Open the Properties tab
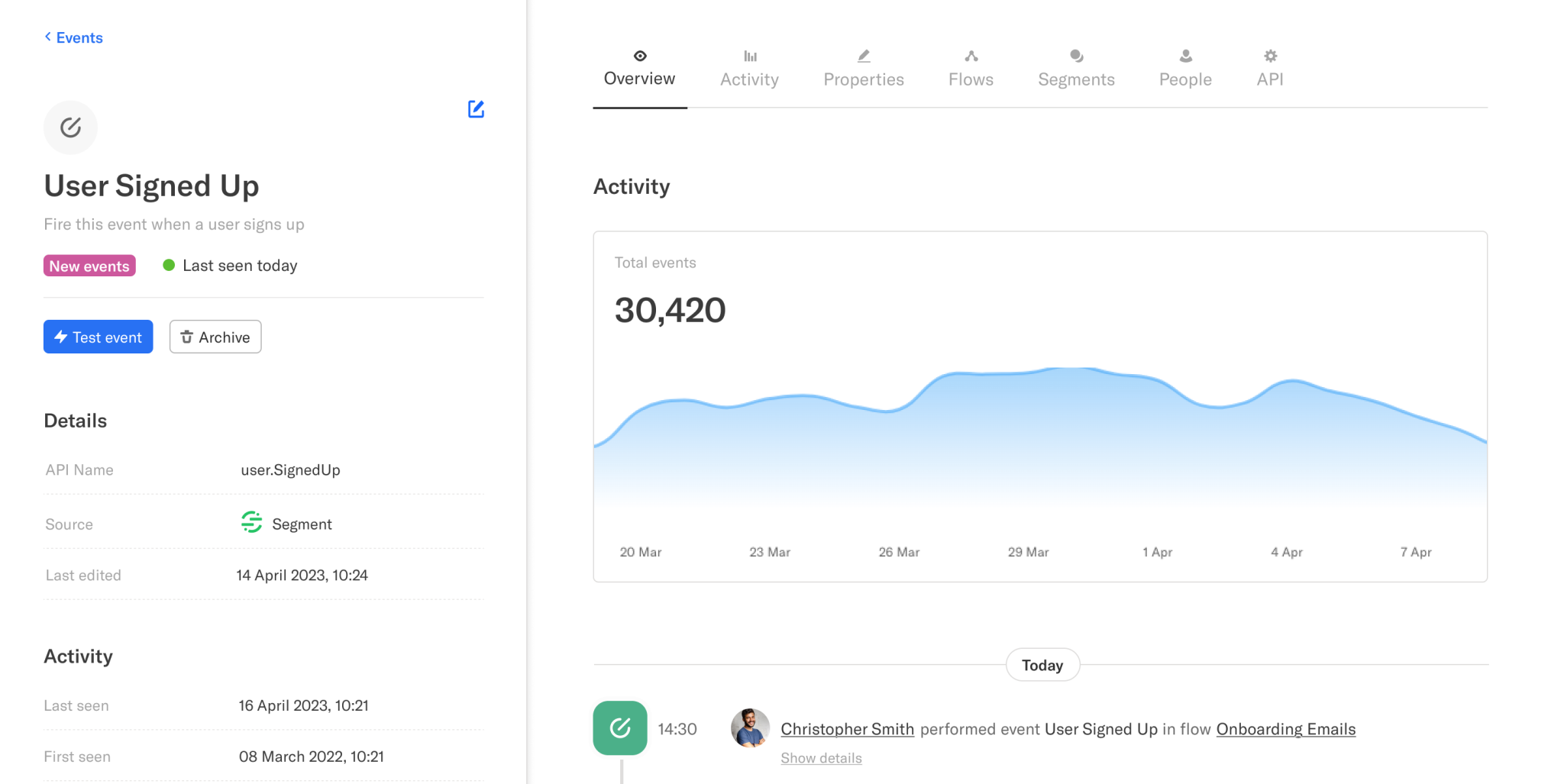This screenshot has height=784, width=1564. (x=863, y=79)
